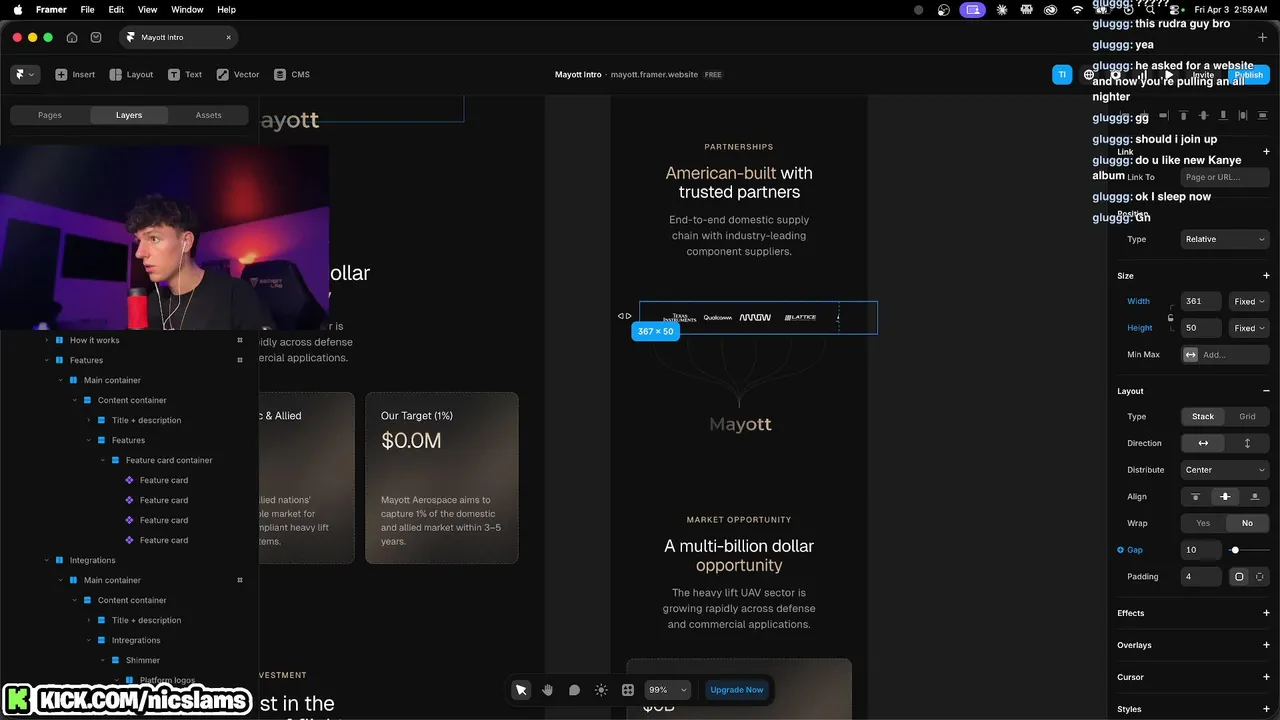Select the Layout tool
Viewport: 1280px width, 720px height.
pos(131,74)
